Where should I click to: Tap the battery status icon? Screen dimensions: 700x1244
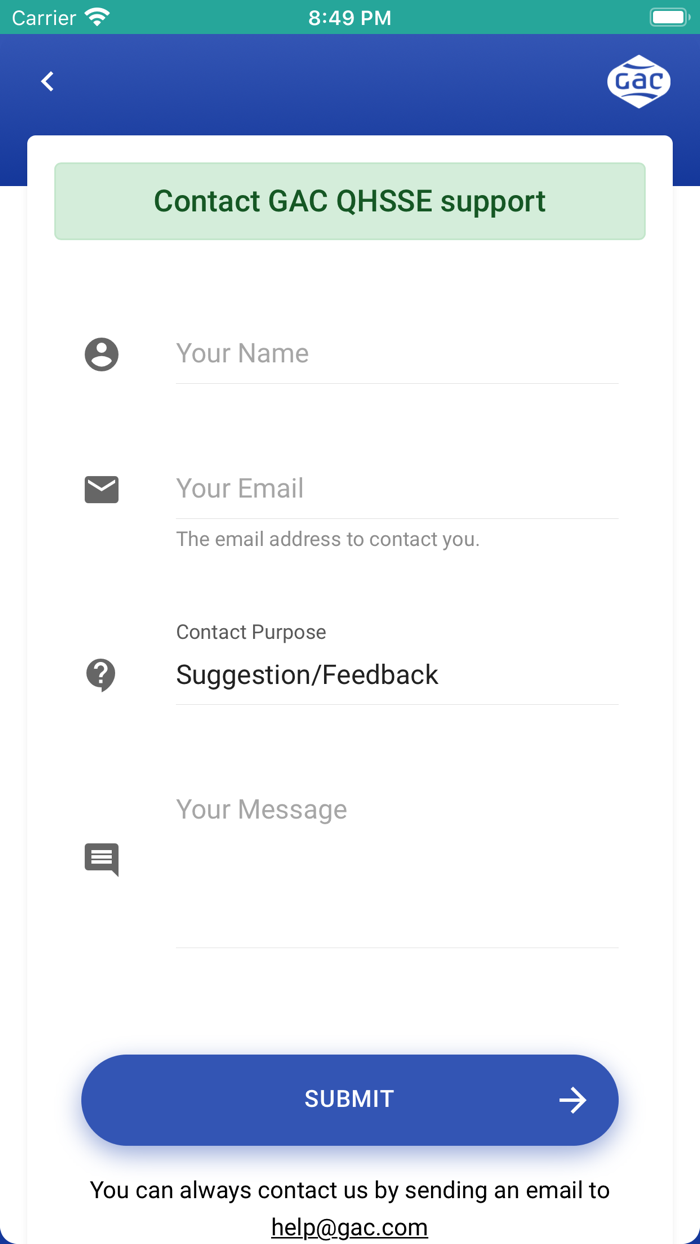(x=667, y=17)
